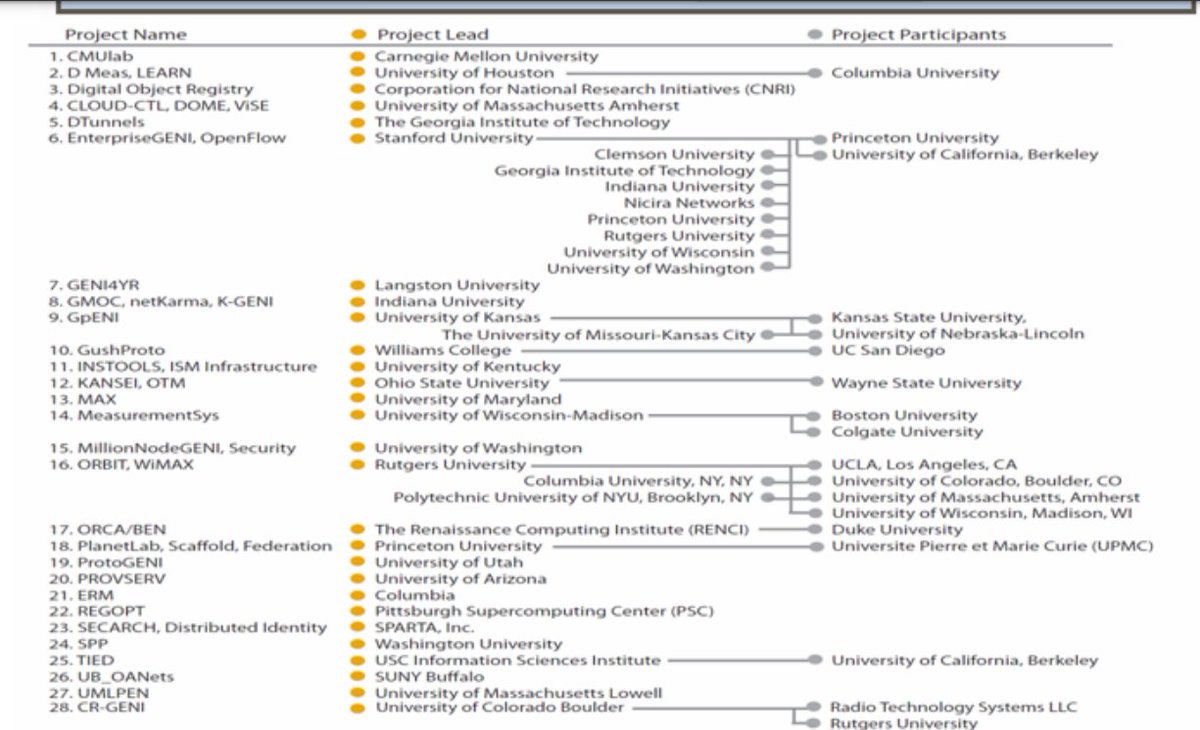The image size is (1200, 730).
Task: Click participant "Nicira Networks"
Action: pos(689,203)
